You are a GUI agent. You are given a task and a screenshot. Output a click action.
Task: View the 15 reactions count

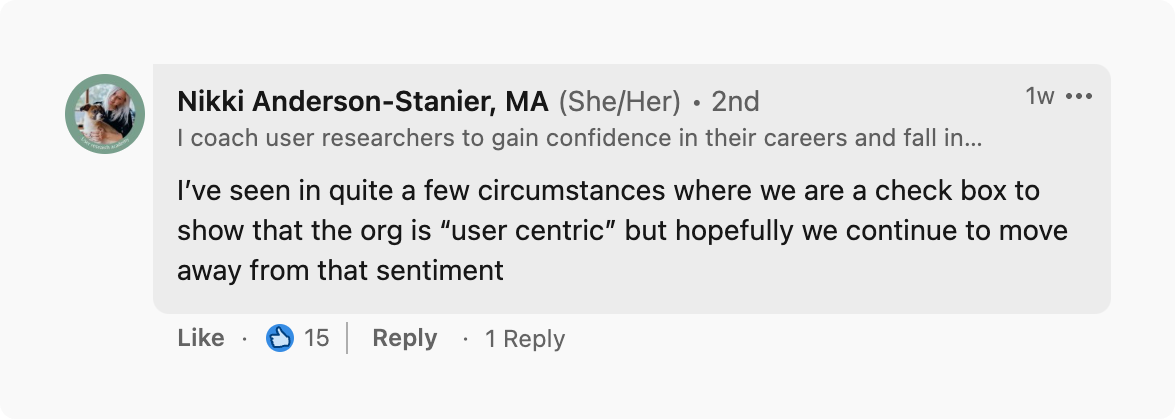coord(316,338)
